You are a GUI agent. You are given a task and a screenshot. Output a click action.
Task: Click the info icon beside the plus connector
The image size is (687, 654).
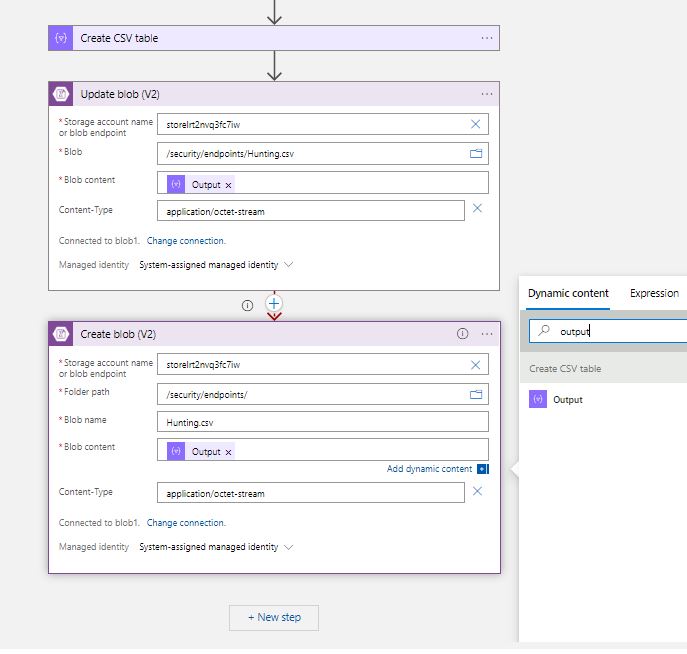pyautogui.click(x=247, y=305)
